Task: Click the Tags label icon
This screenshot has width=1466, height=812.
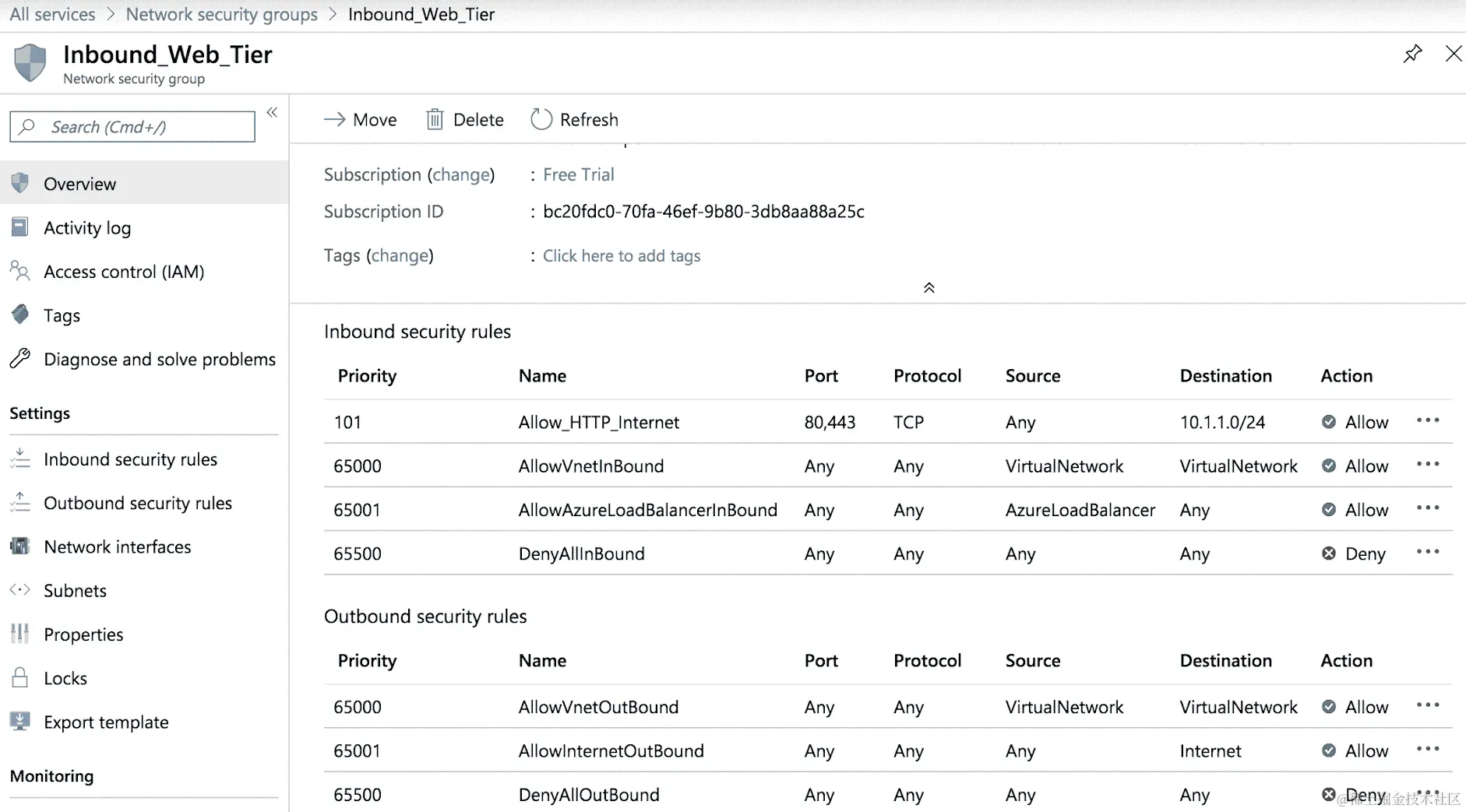Action: tap(20, 314)
